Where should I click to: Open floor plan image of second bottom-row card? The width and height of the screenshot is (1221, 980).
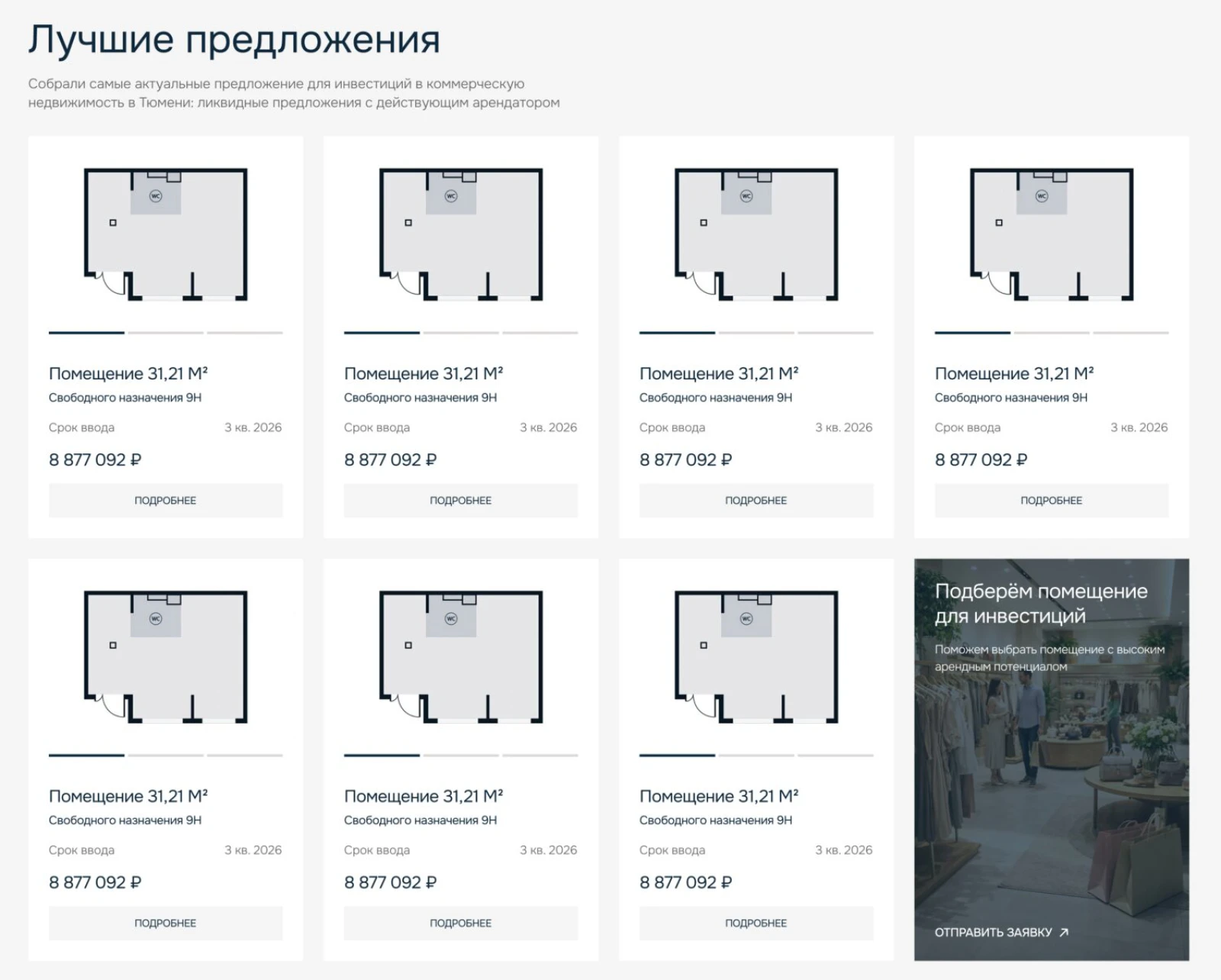tap(461, 657)
